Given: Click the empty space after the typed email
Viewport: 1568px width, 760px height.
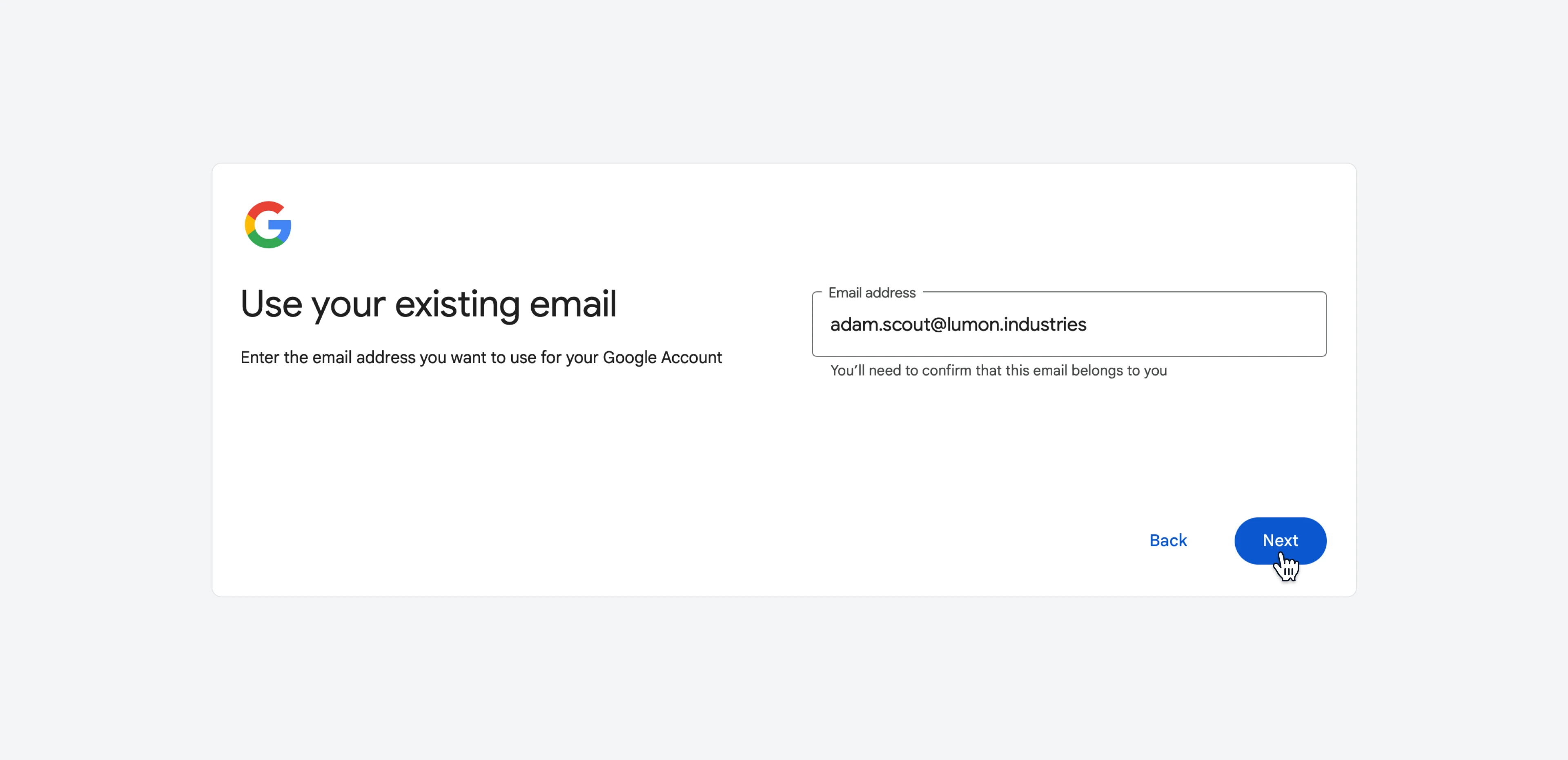Looking at the screenshot, I should point(1205,324).
